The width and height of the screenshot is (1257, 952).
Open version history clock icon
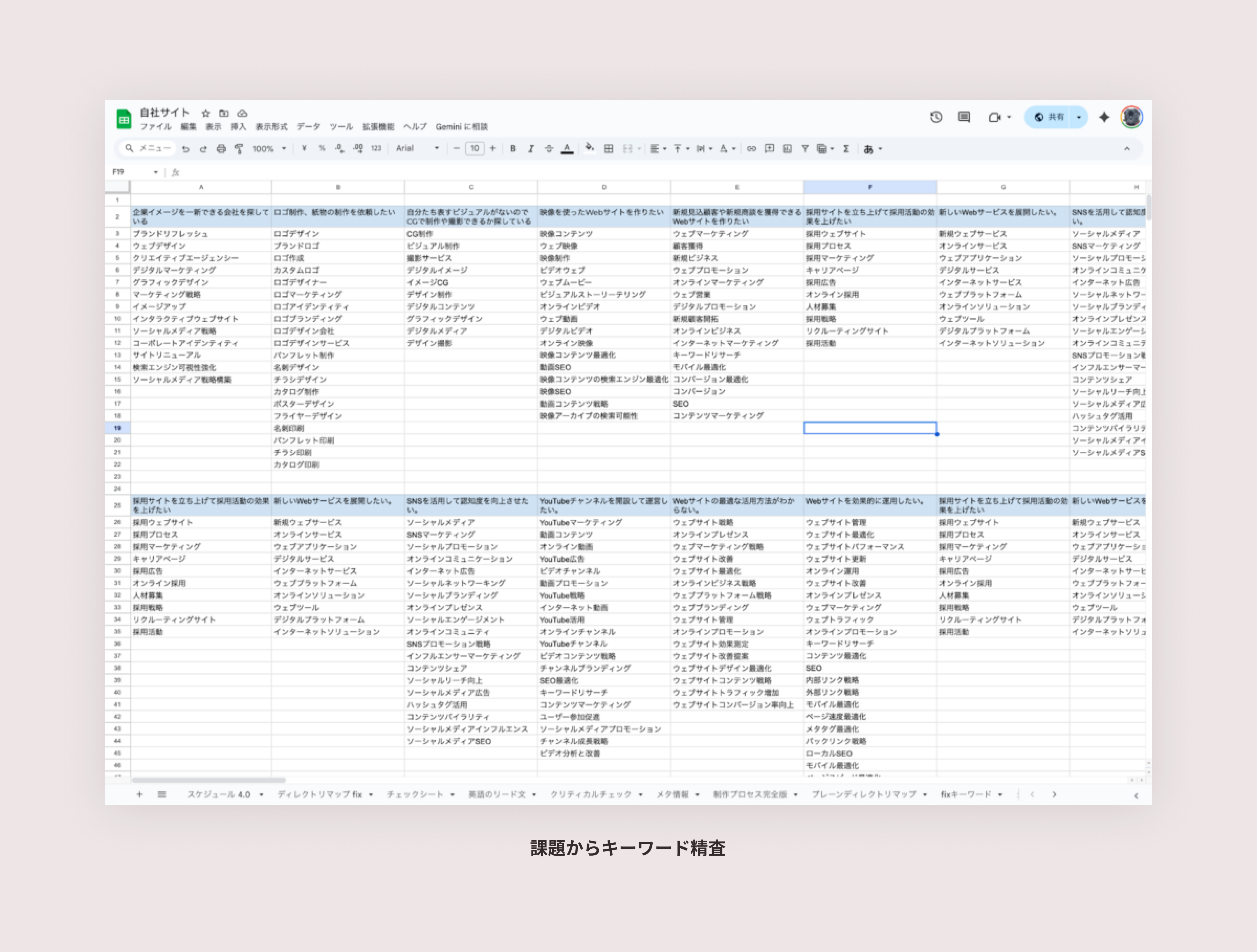(936, 118)
